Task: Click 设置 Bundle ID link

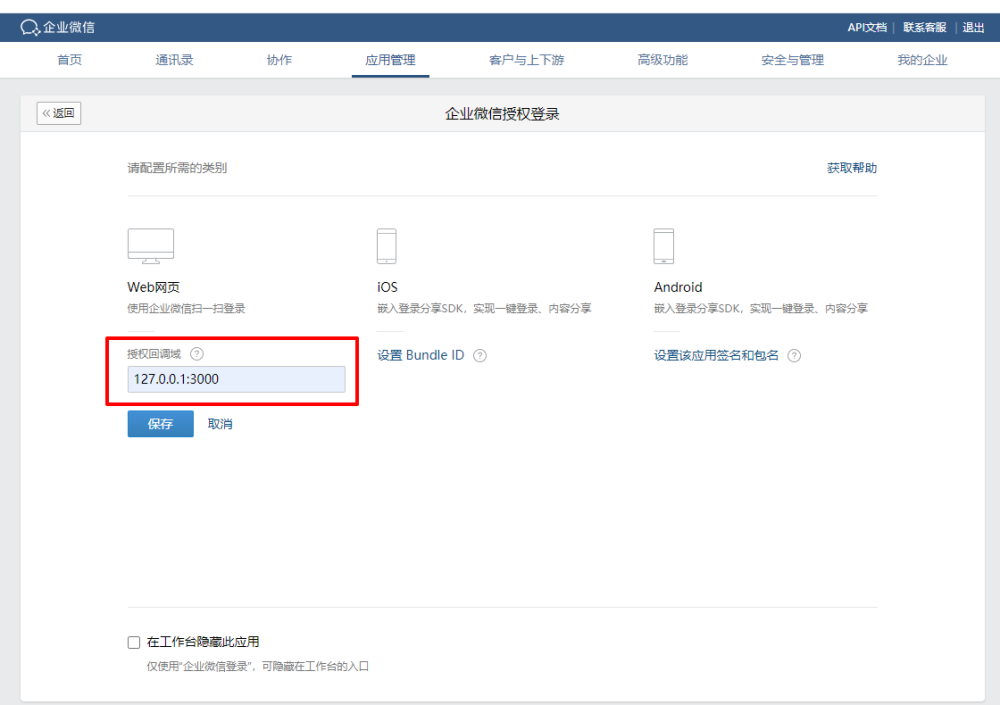Action: click(x=421, y=355)
